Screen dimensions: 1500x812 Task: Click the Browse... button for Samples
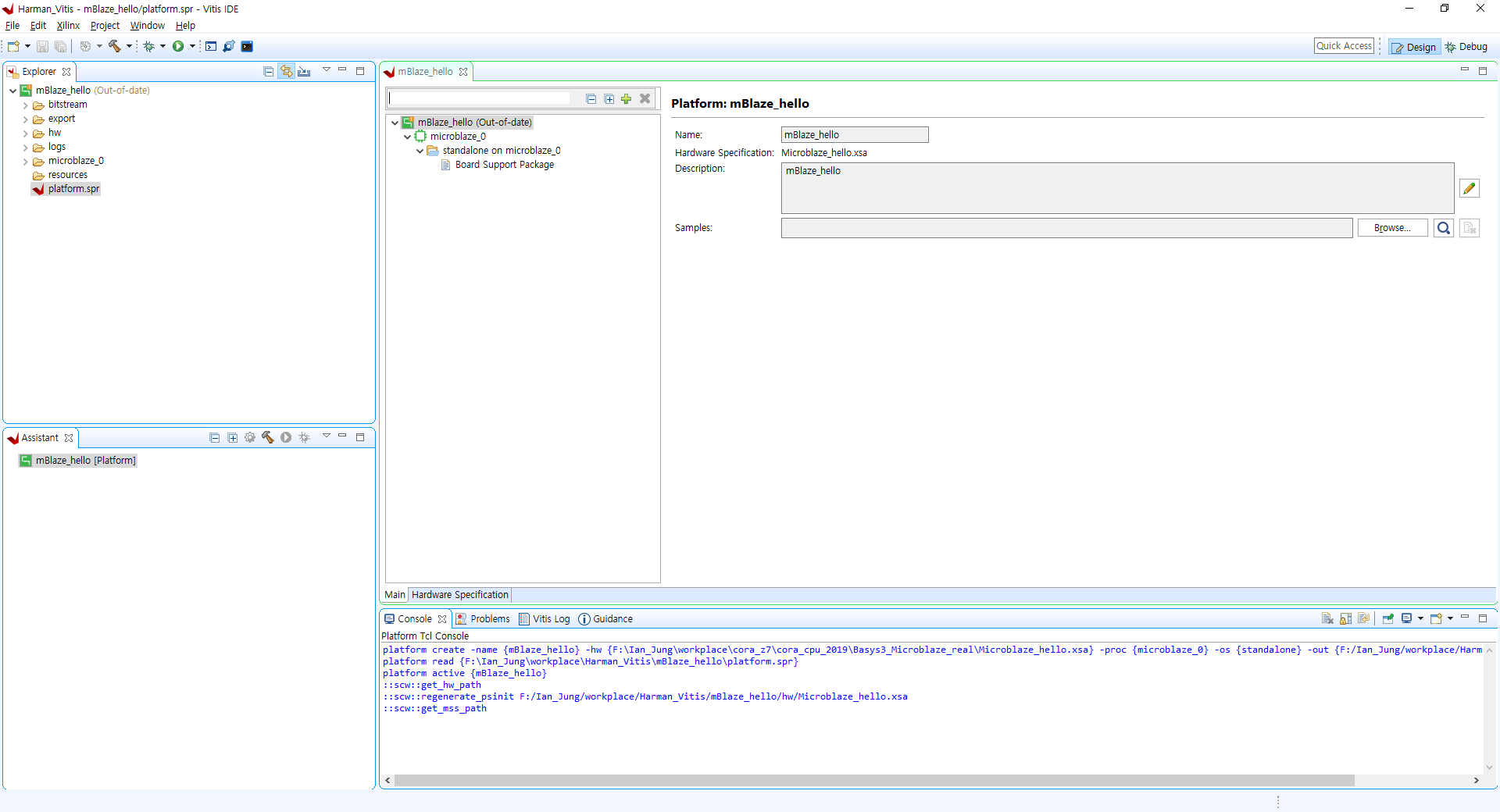(1393, 228)
